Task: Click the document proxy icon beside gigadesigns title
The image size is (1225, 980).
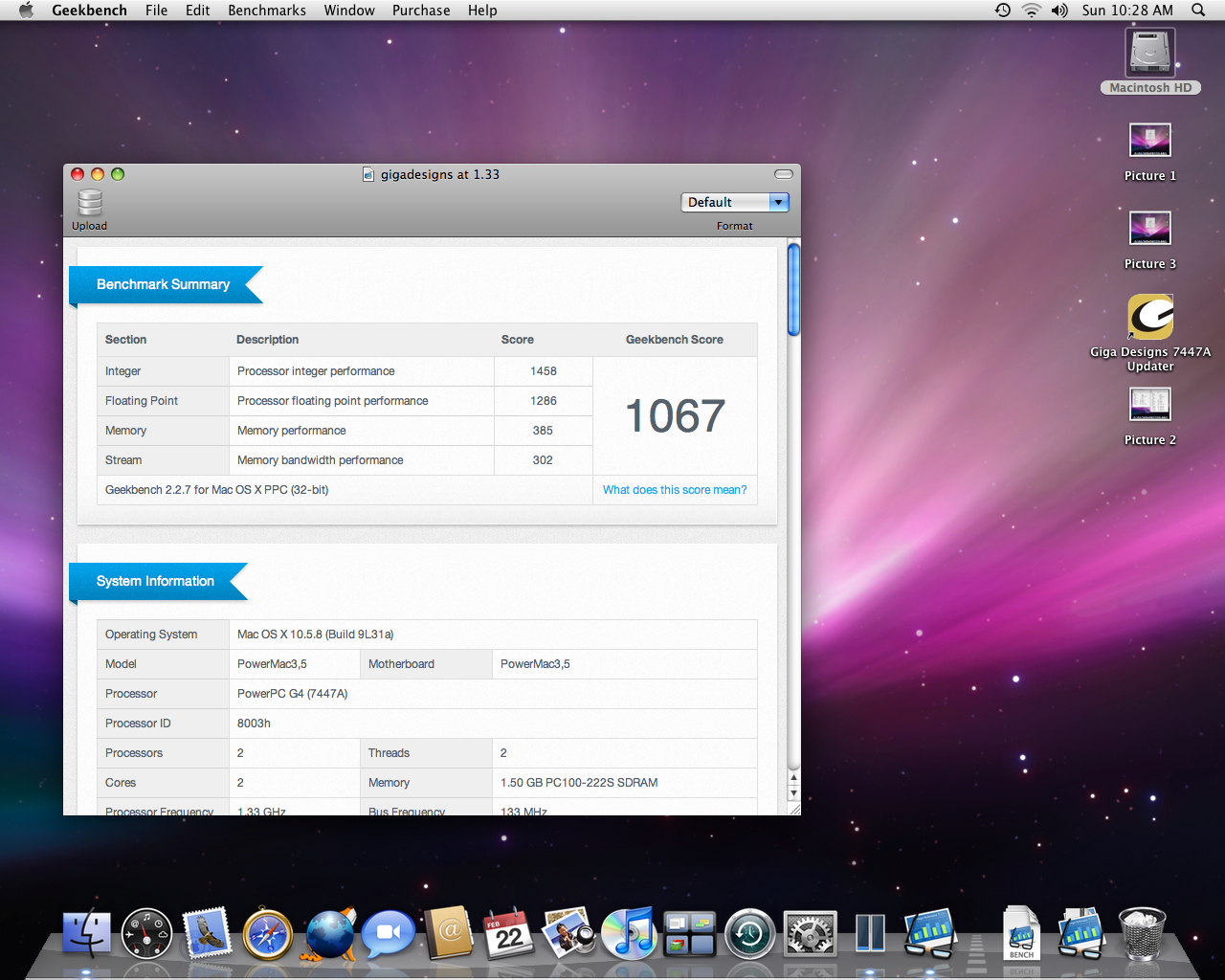Action: coord(368,174)
